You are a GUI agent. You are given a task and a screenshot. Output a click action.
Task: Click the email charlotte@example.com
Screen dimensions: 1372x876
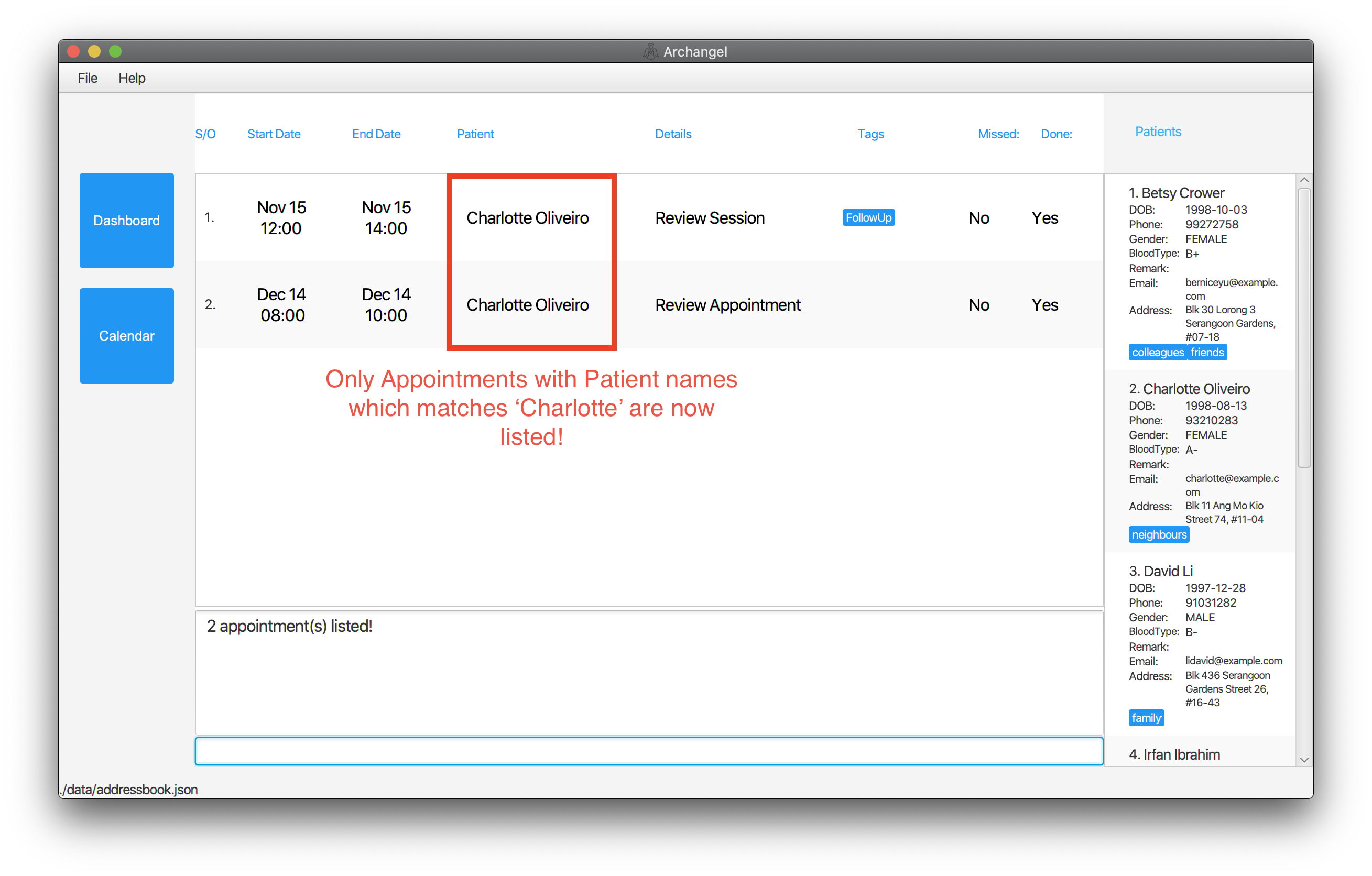[x=1232, y=485]
